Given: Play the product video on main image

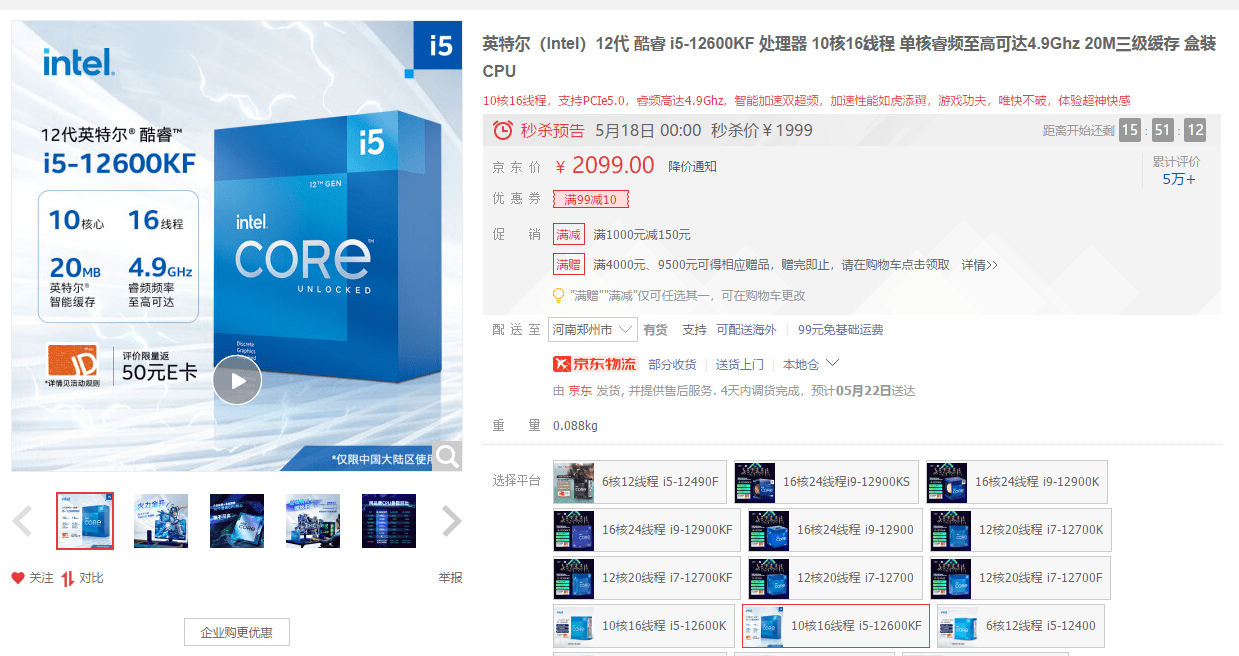Looking at the screenshot, I should click(x=237, y=380).
